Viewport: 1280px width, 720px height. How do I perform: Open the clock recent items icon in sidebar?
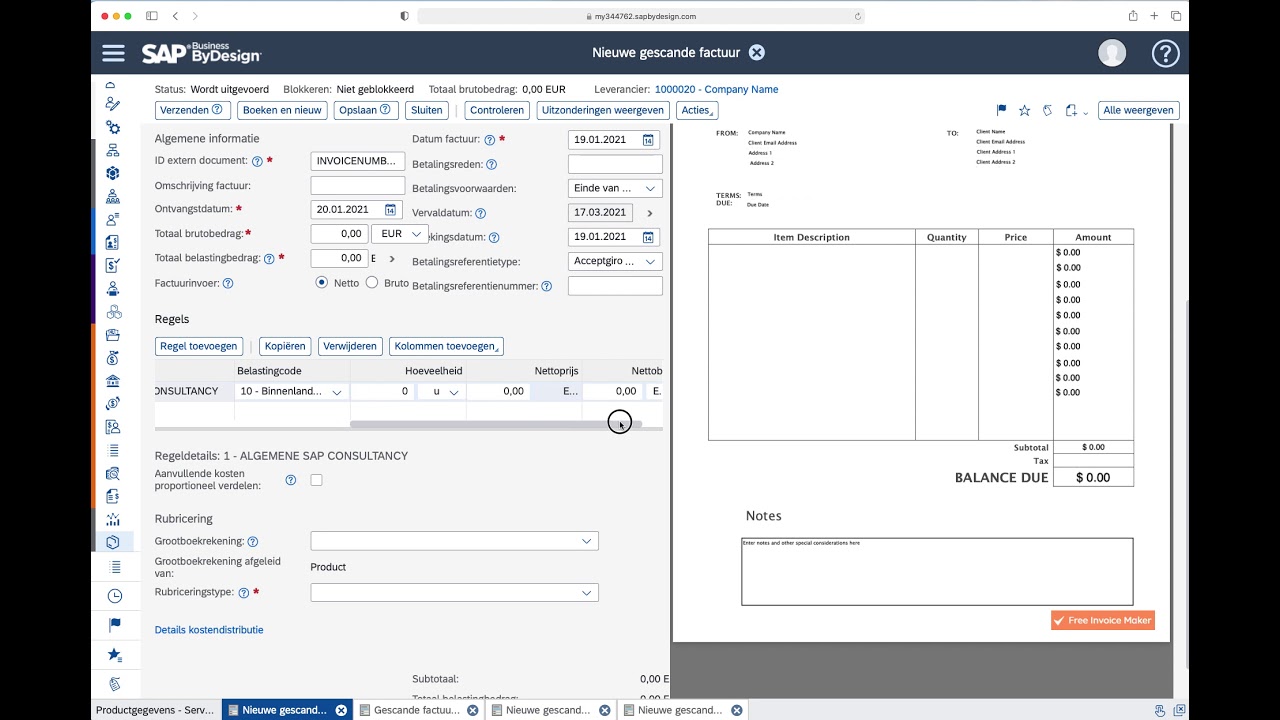114,596
